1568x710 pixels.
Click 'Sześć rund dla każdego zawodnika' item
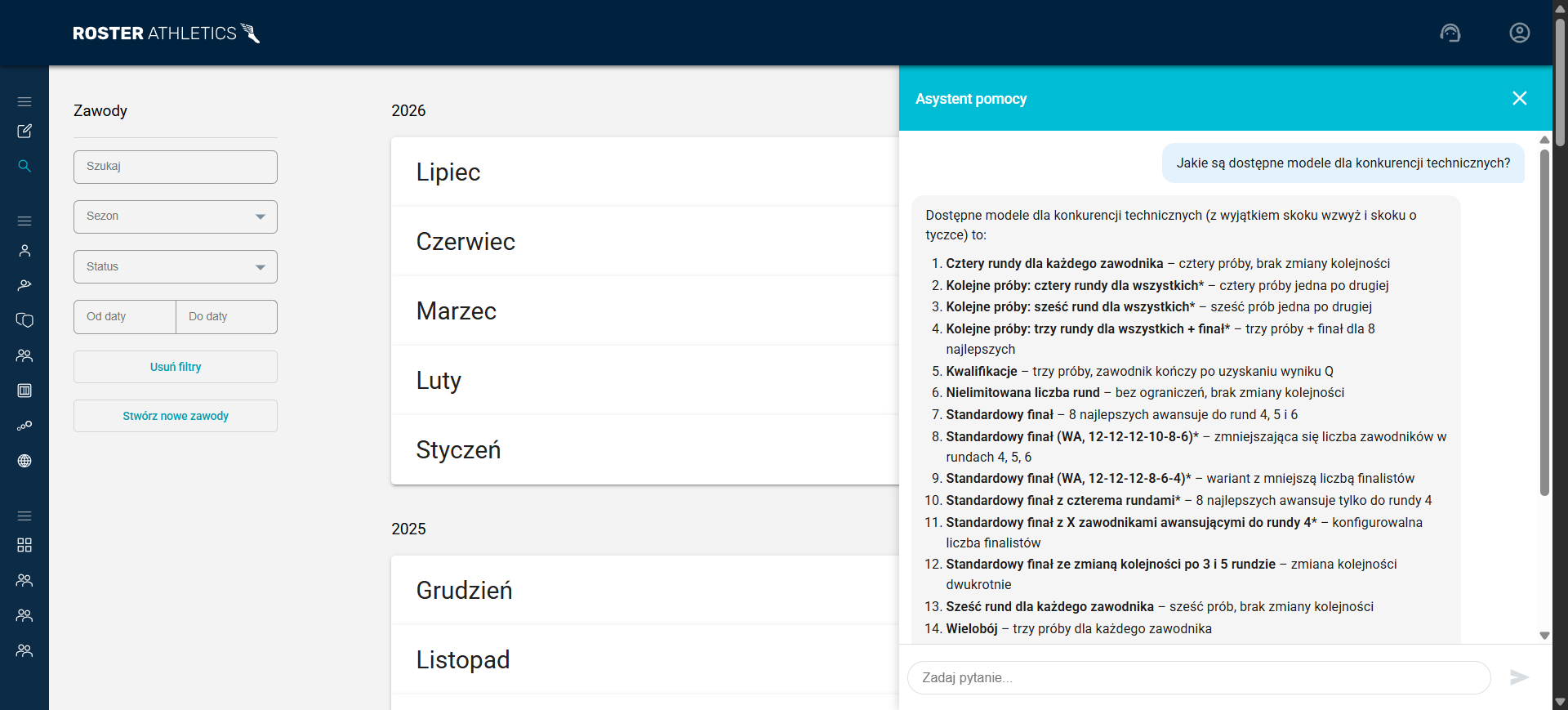(1160, 606)
